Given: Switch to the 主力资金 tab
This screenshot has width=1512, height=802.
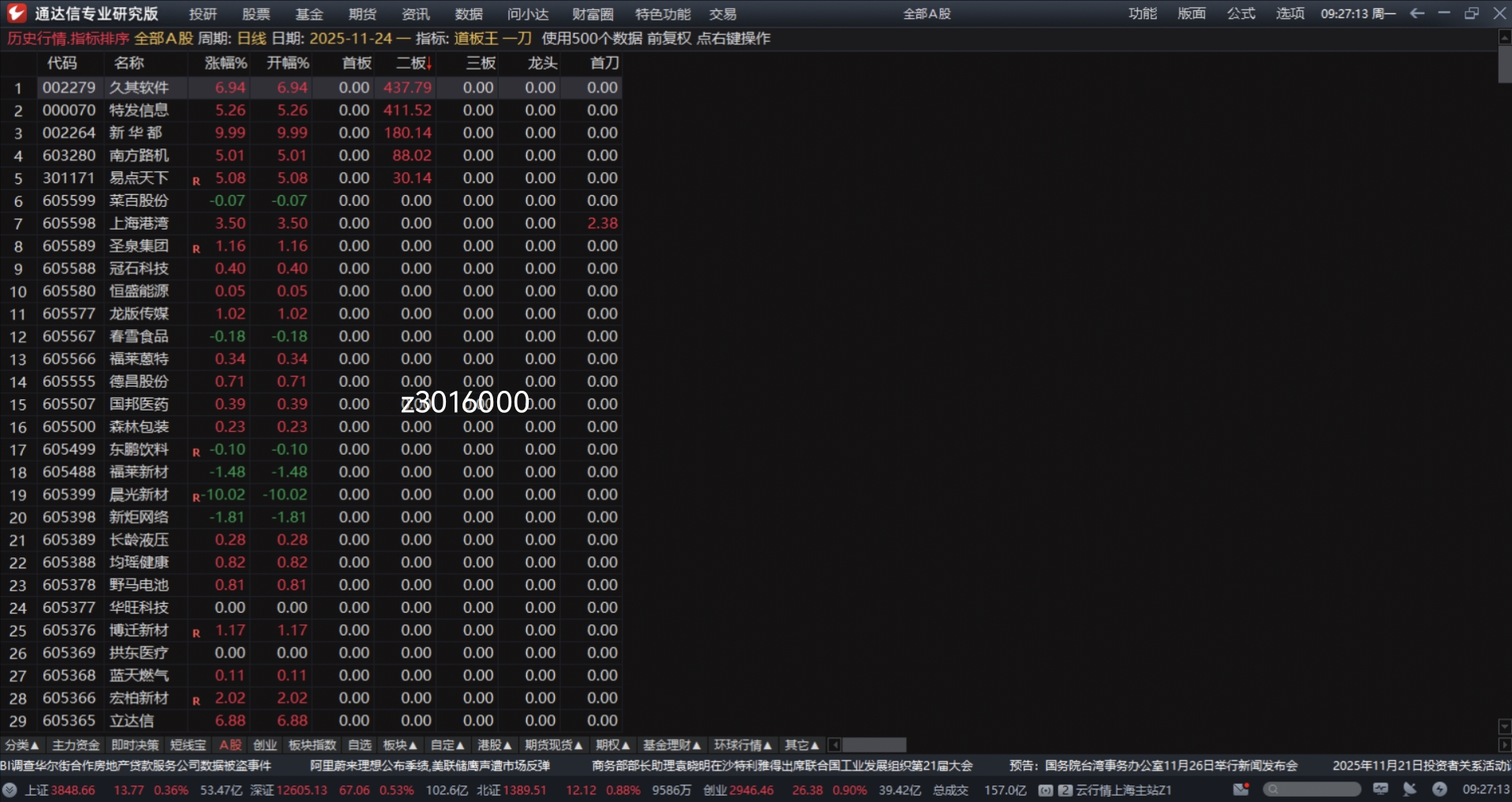Looking at the screenshot, I should (77, 745).
